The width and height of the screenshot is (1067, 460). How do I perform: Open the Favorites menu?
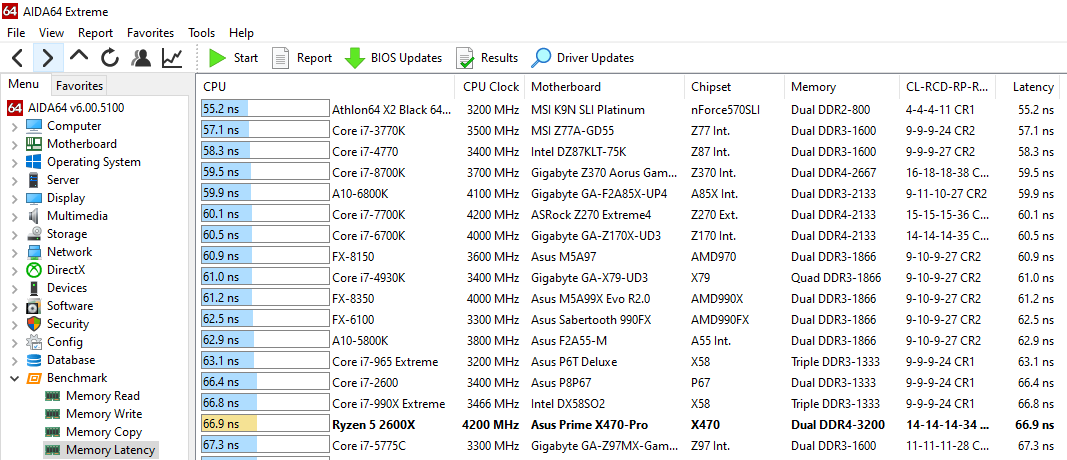point(150,33)
